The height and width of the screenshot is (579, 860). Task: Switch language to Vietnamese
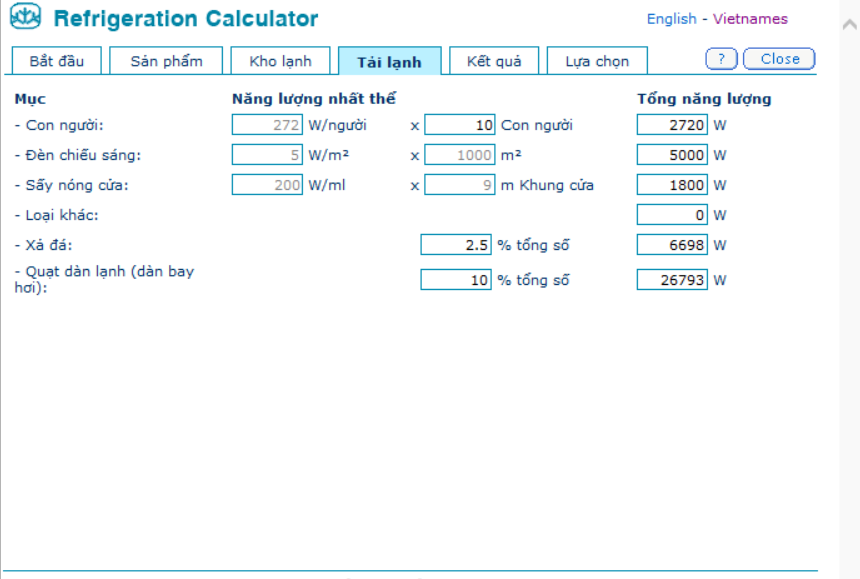click(750, 19)
